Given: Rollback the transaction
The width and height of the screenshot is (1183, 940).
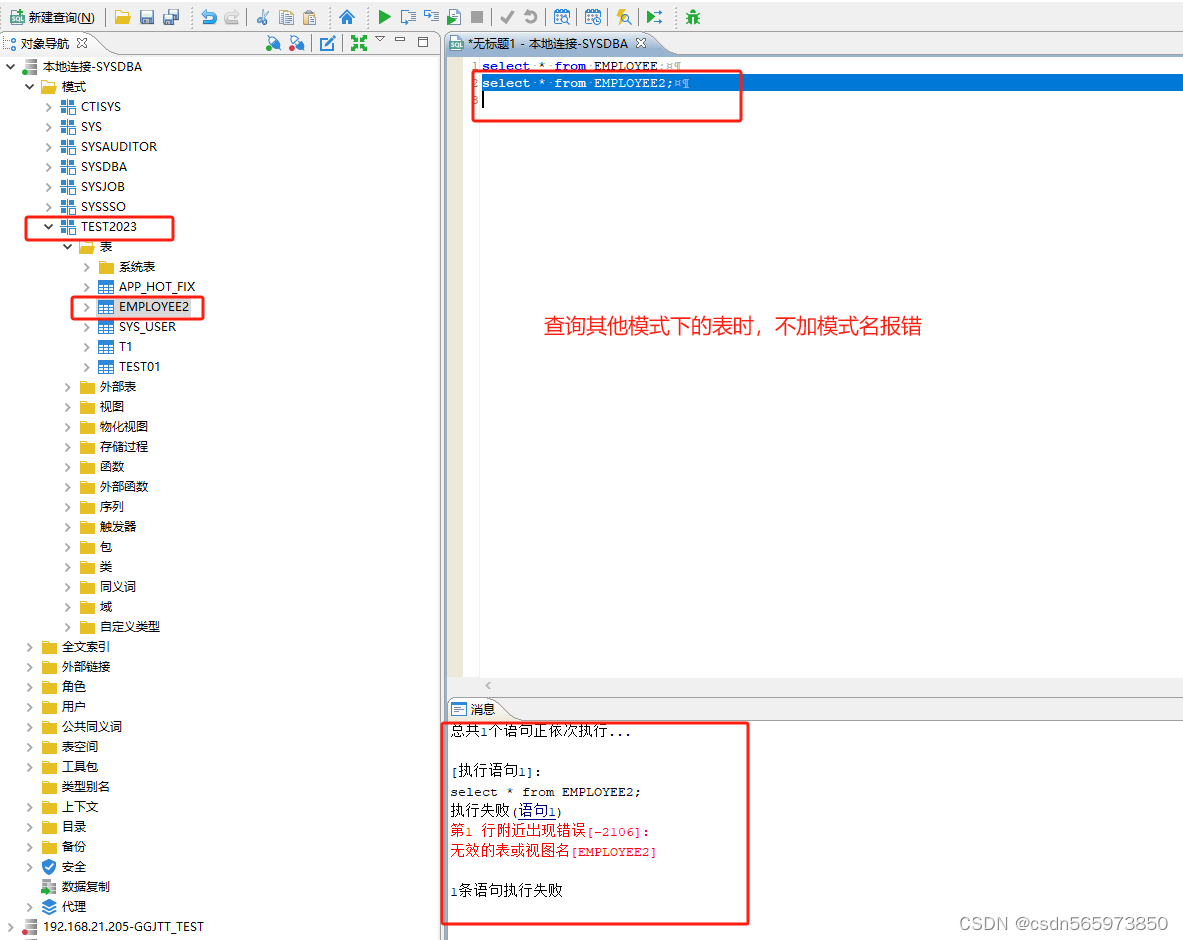Looking at the screenshot, I should click(x=531, y=17).
